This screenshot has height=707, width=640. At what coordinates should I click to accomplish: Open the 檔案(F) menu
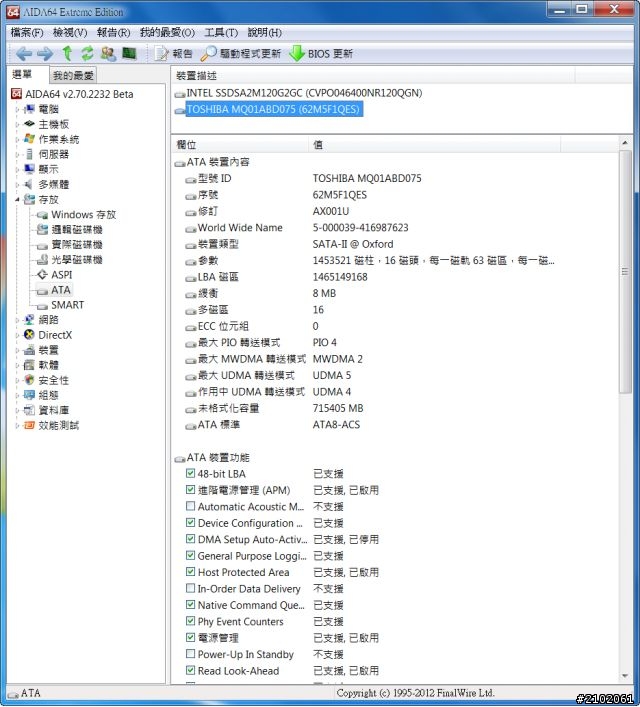pos(27,32)
